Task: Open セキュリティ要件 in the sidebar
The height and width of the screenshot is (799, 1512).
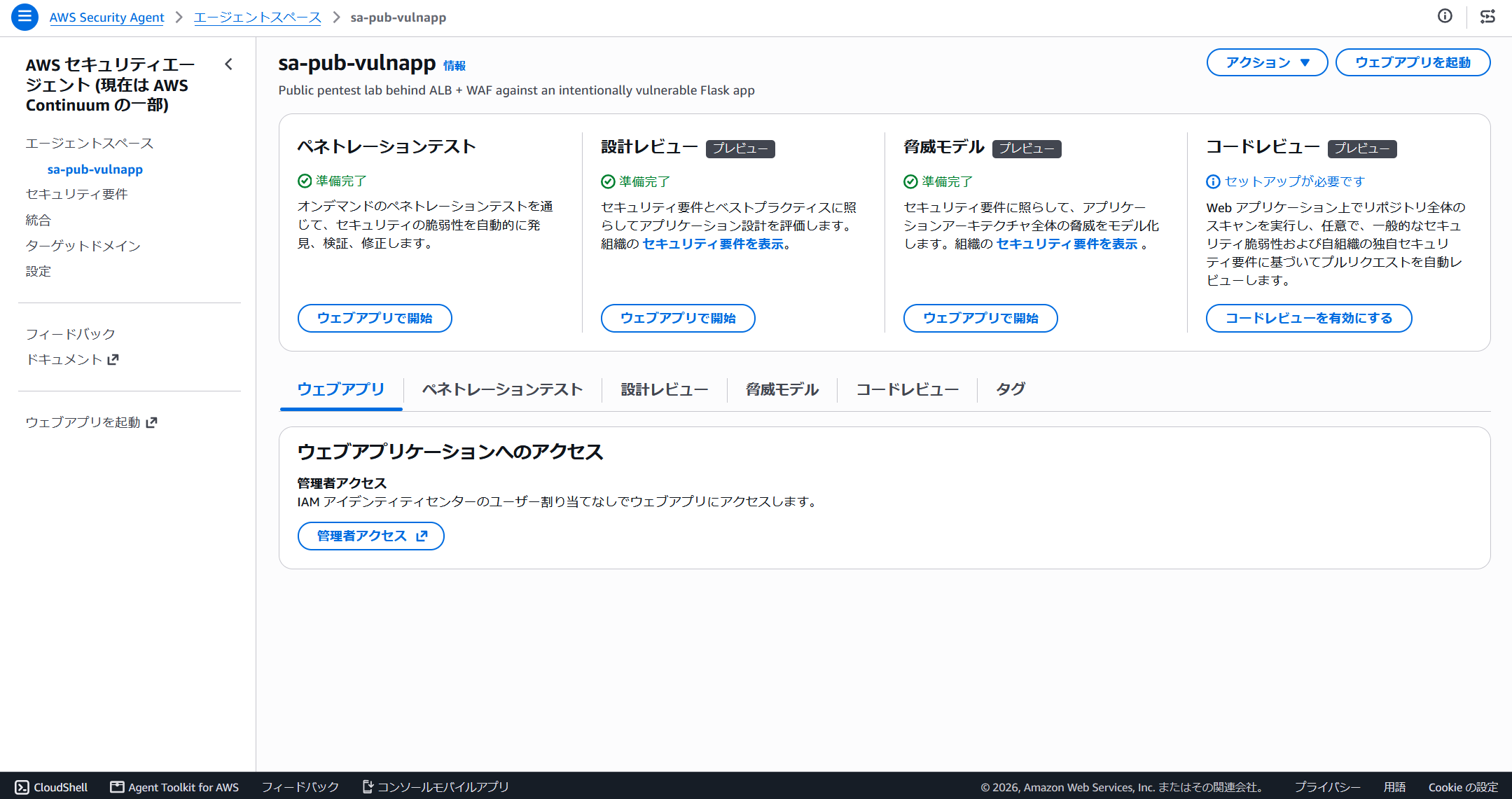Action: click(77, 194)
